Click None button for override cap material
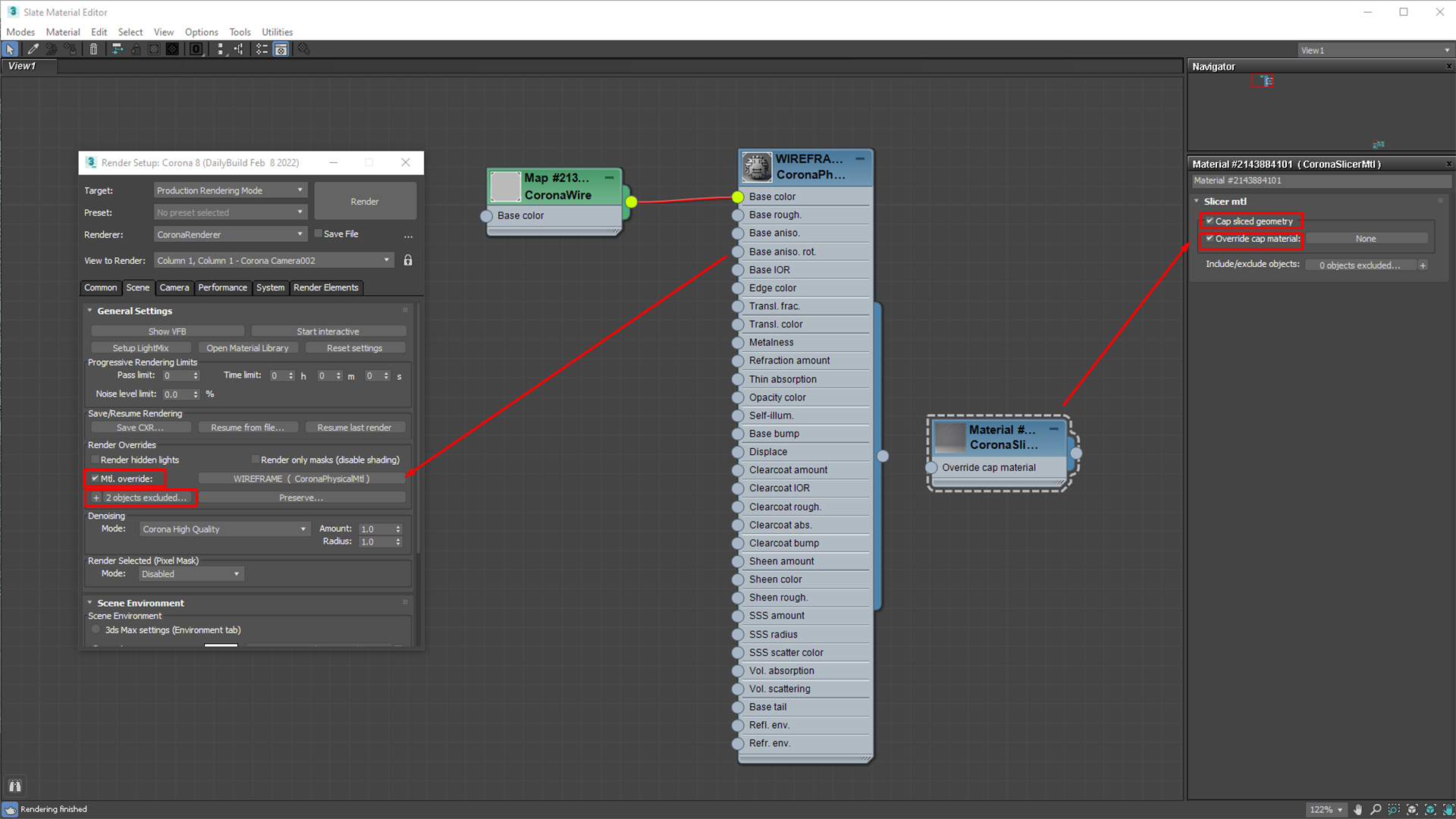This screenshot has height=819, width=1456. click(1365, 238)
